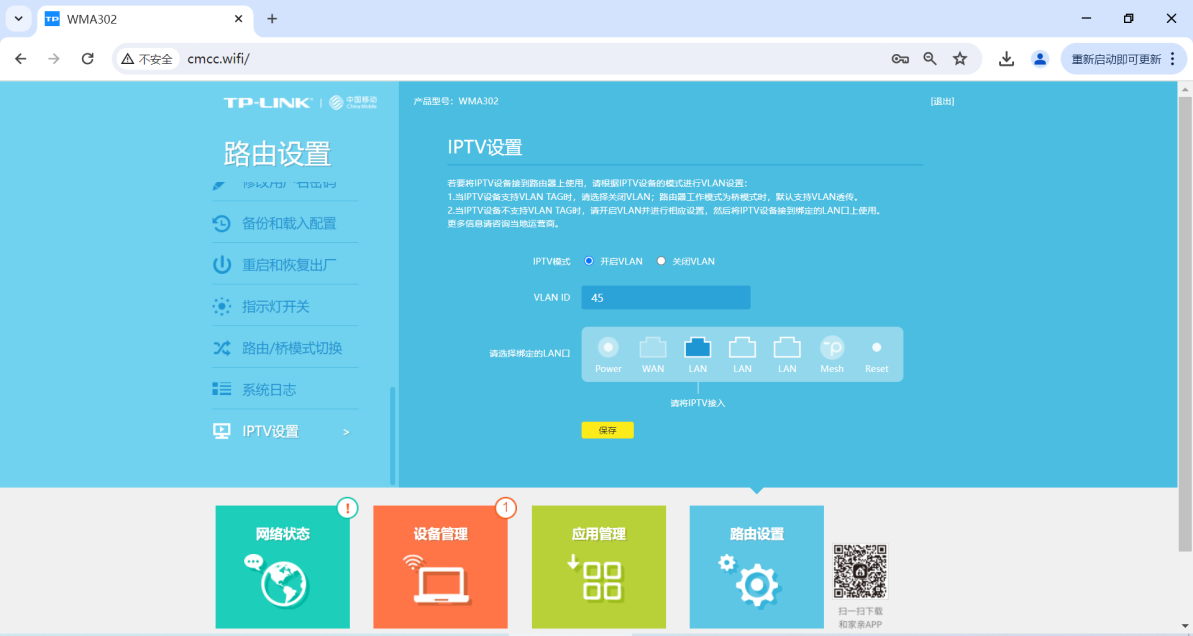The height and width of the screenshot is (636, 1193).
Task: Click the 退出 logout link
Action: pyautogui.click(x=942, y=101)
